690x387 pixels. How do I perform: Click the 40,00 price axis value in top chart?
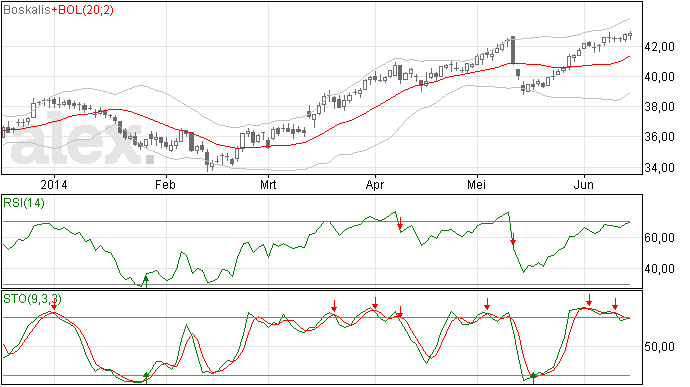pos(659,77)
